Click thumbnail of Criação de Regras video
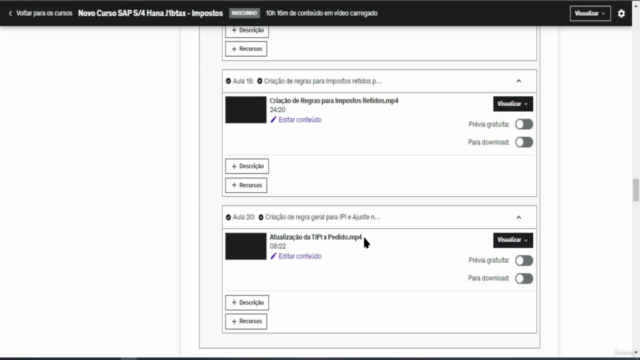The width and height of the screenshot is (640, 360). (246, 110)
